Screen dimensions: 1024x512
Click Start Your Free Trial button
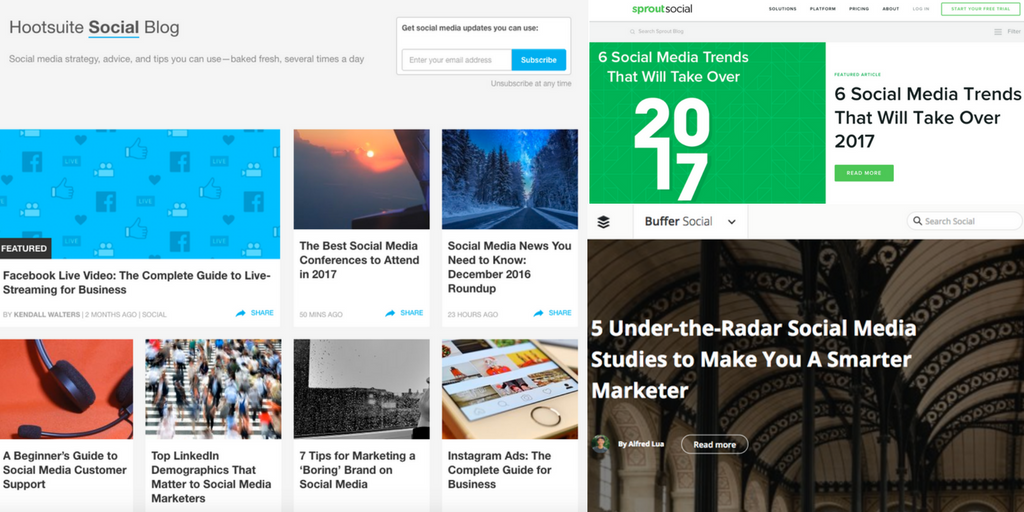point(980,9)
